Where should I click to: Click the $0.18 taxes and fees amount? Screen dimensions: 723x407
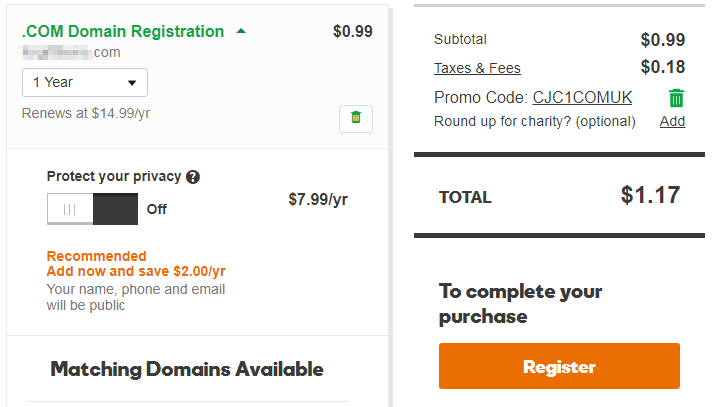[x=662, y=68]
